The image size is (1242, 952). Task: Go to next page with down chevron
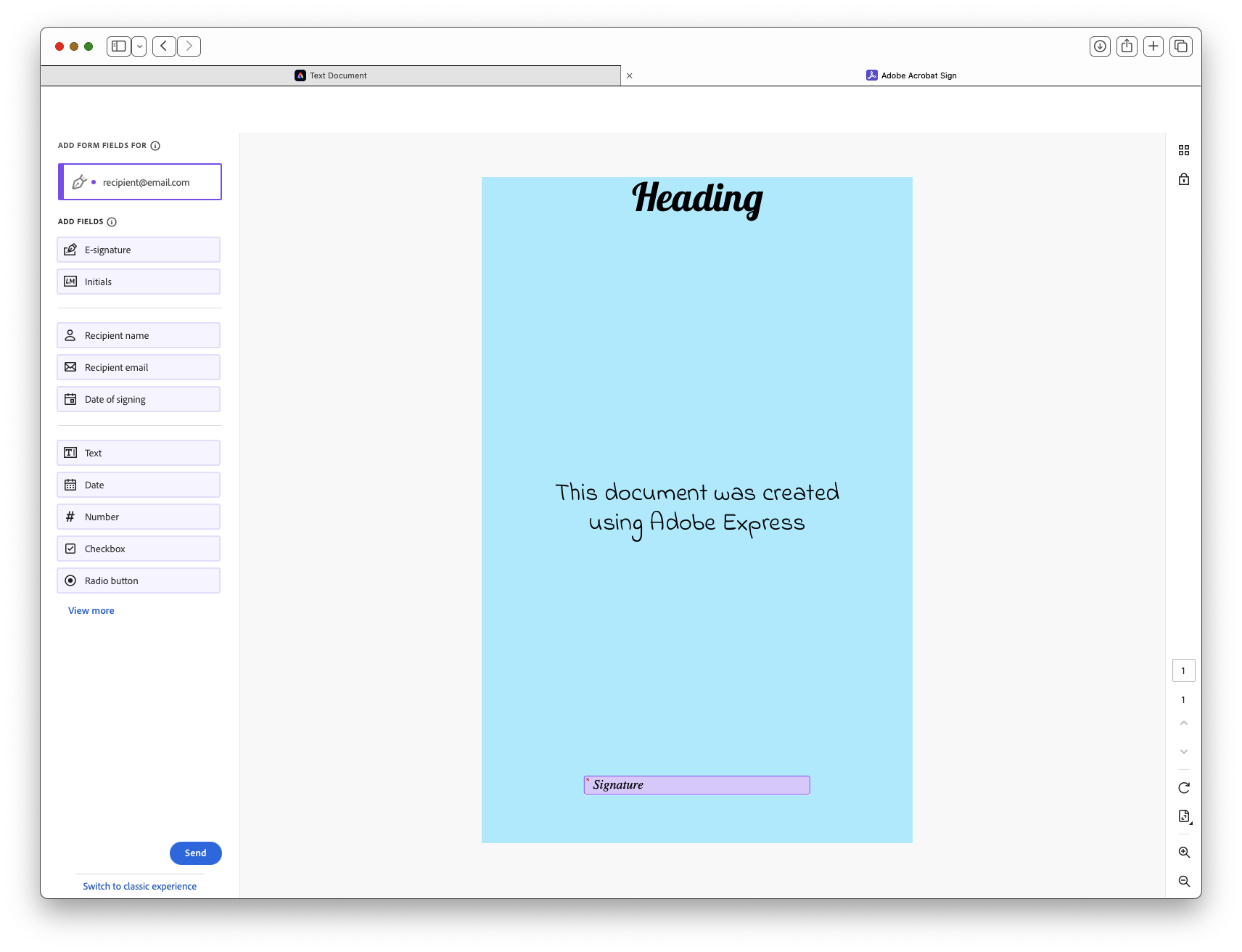(x=1184, y=752)
